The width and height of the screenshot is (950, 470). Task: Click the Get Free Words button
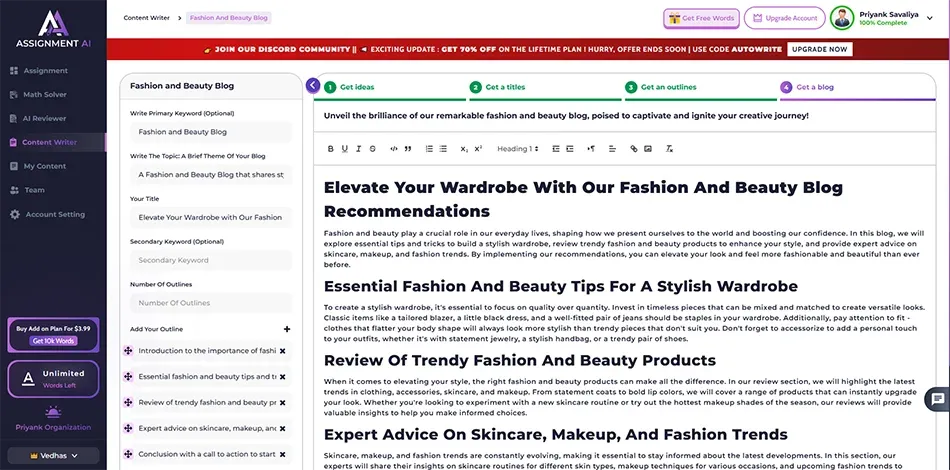(x=701, y=18)
